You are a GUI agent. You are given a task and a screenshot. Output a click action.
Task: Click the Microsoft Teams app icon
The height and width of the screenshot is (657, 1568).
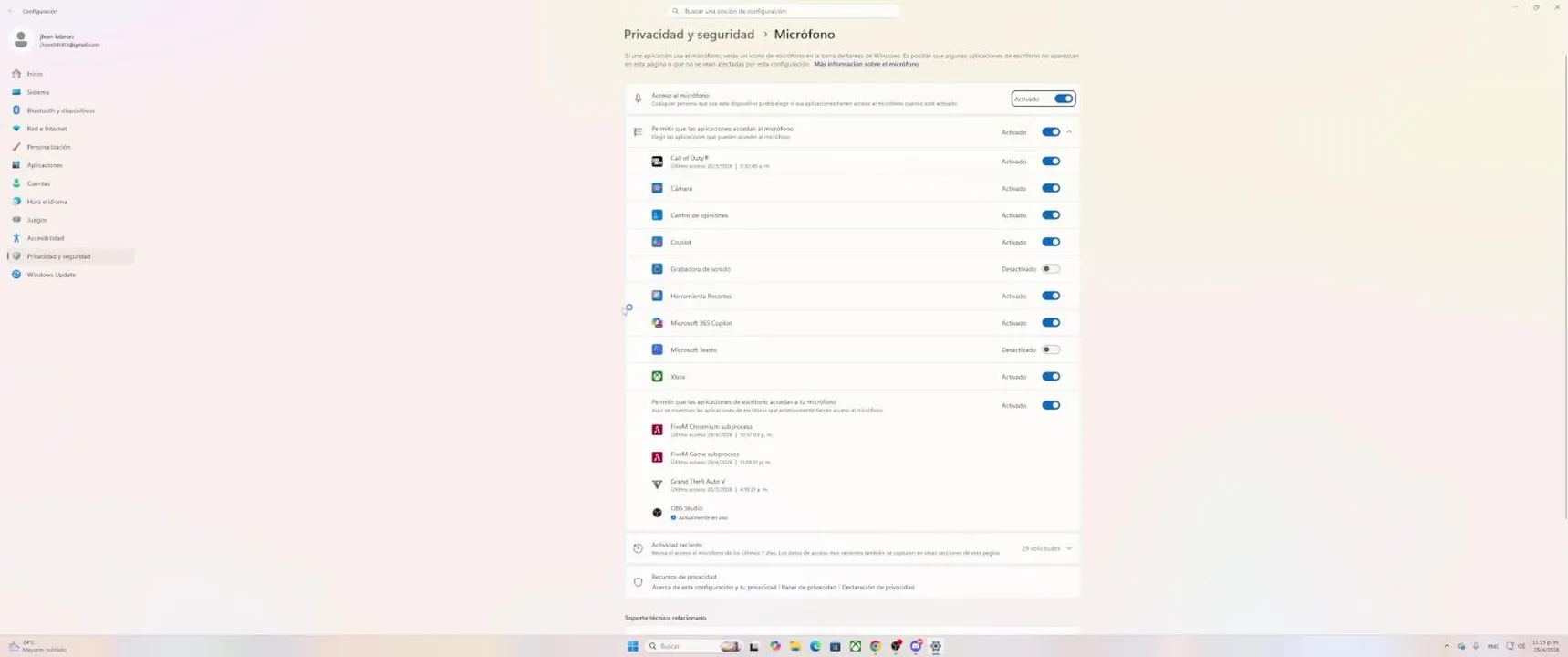(x=657, y=349)
